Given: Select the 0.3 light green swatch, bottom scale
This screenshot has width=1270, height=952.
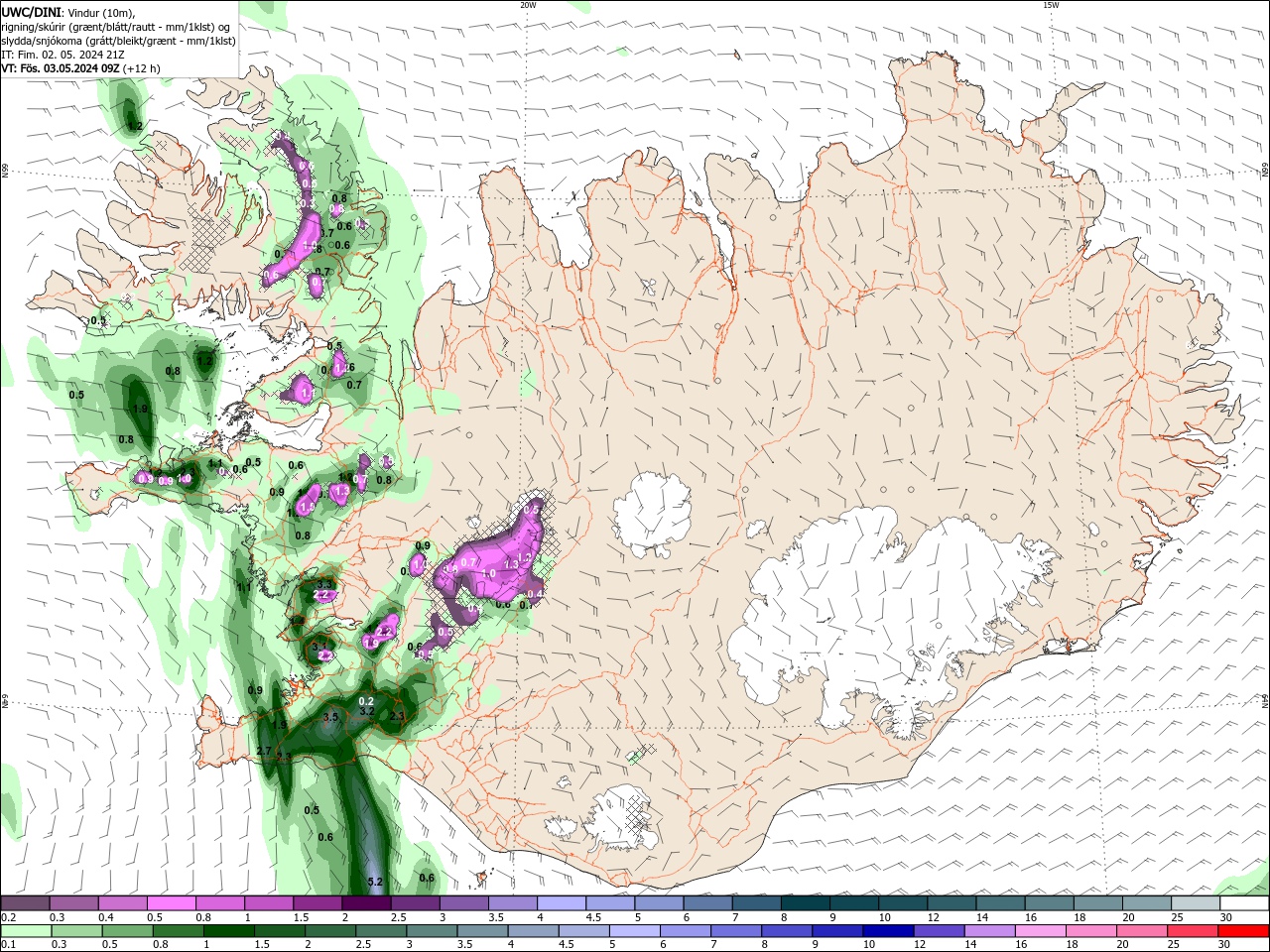Looking at the screenshot, I should tap(76, 931).
